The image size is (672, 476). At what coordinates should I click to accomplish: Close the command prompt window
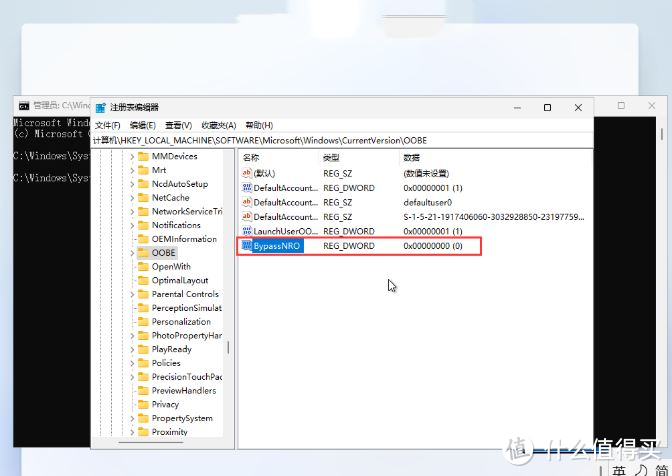click(652, 105)
